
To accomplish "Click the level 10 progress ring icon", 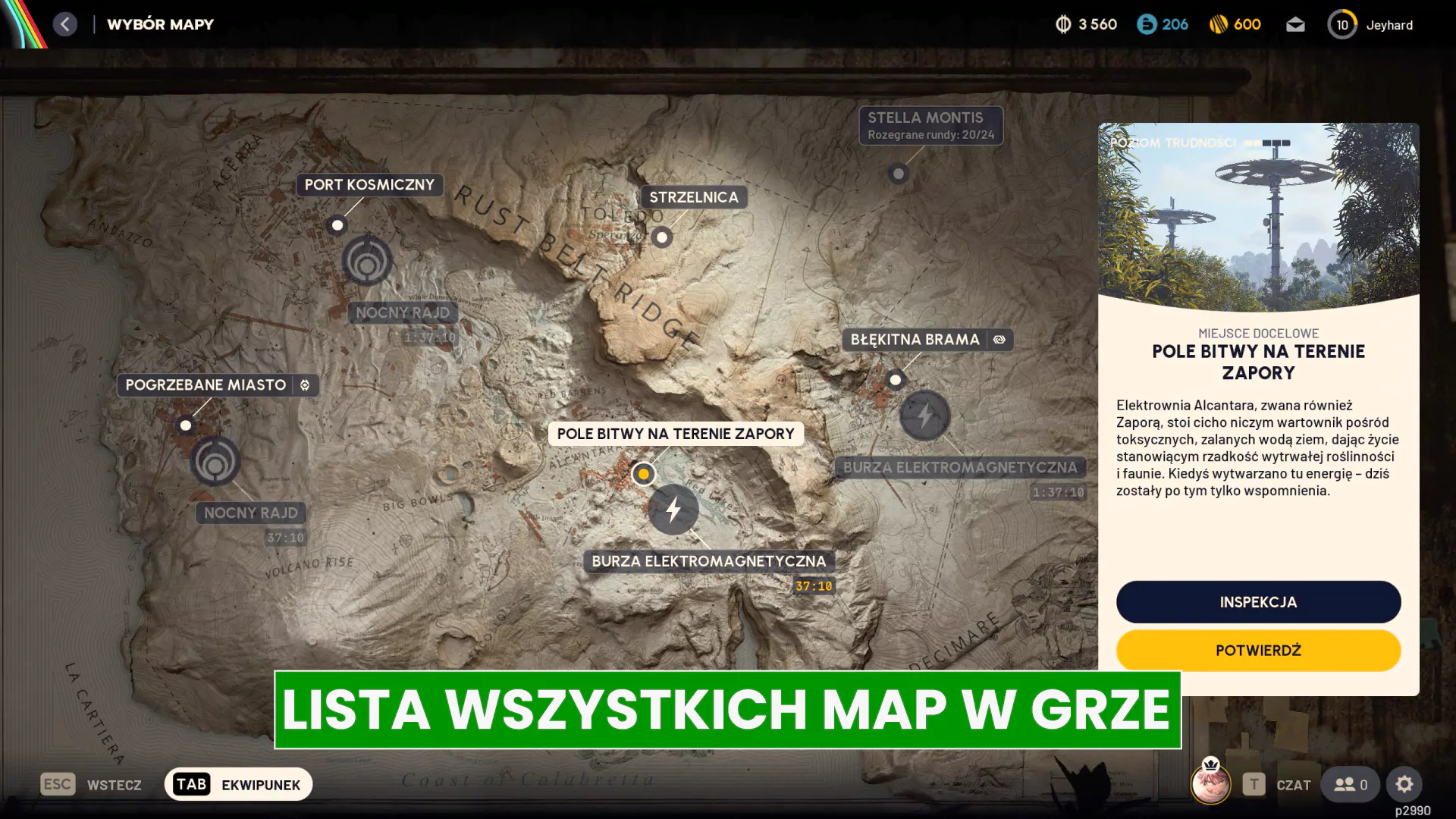I will coord(1341,24).
